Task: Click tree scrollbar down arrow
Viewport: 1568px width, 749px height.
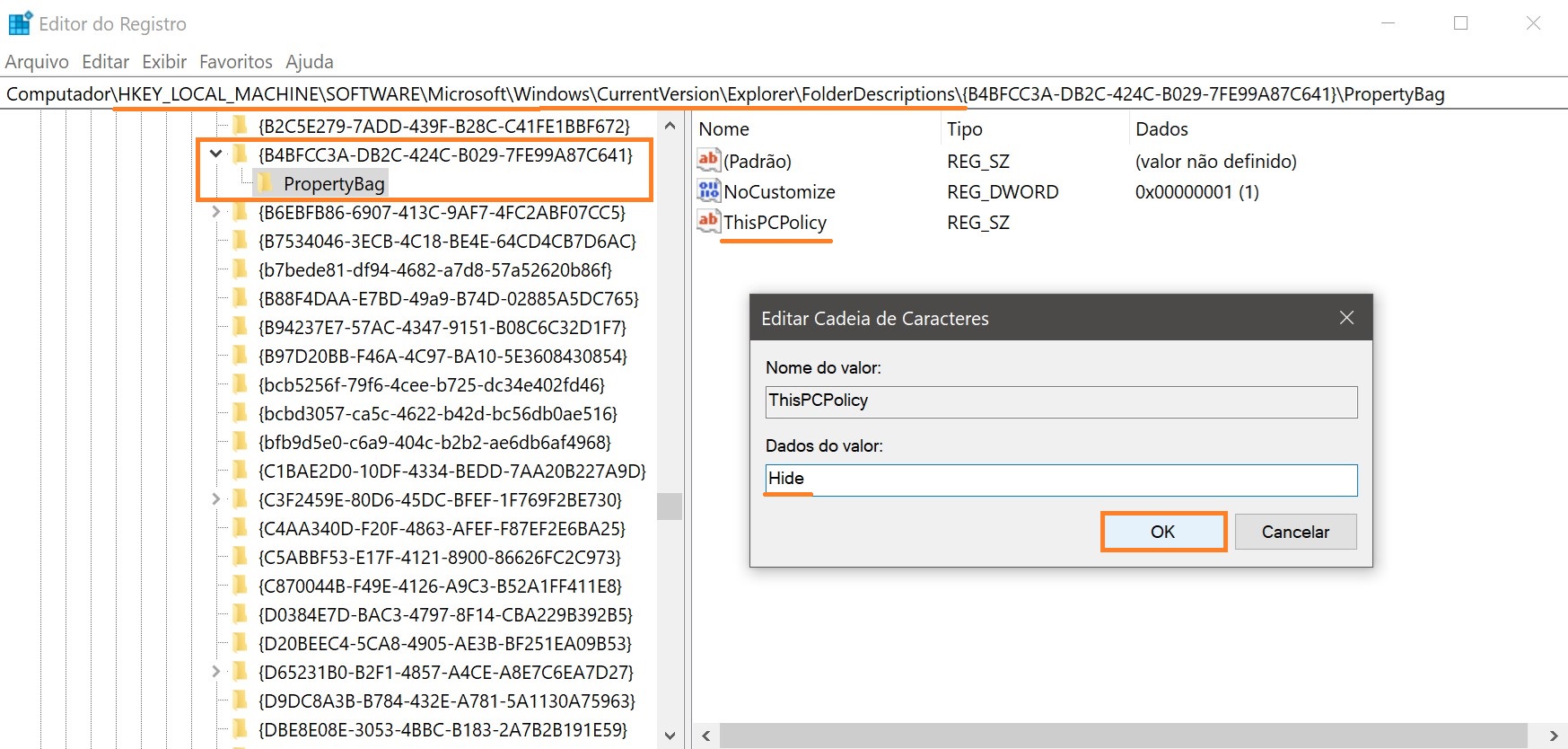Action: point(670,736)
